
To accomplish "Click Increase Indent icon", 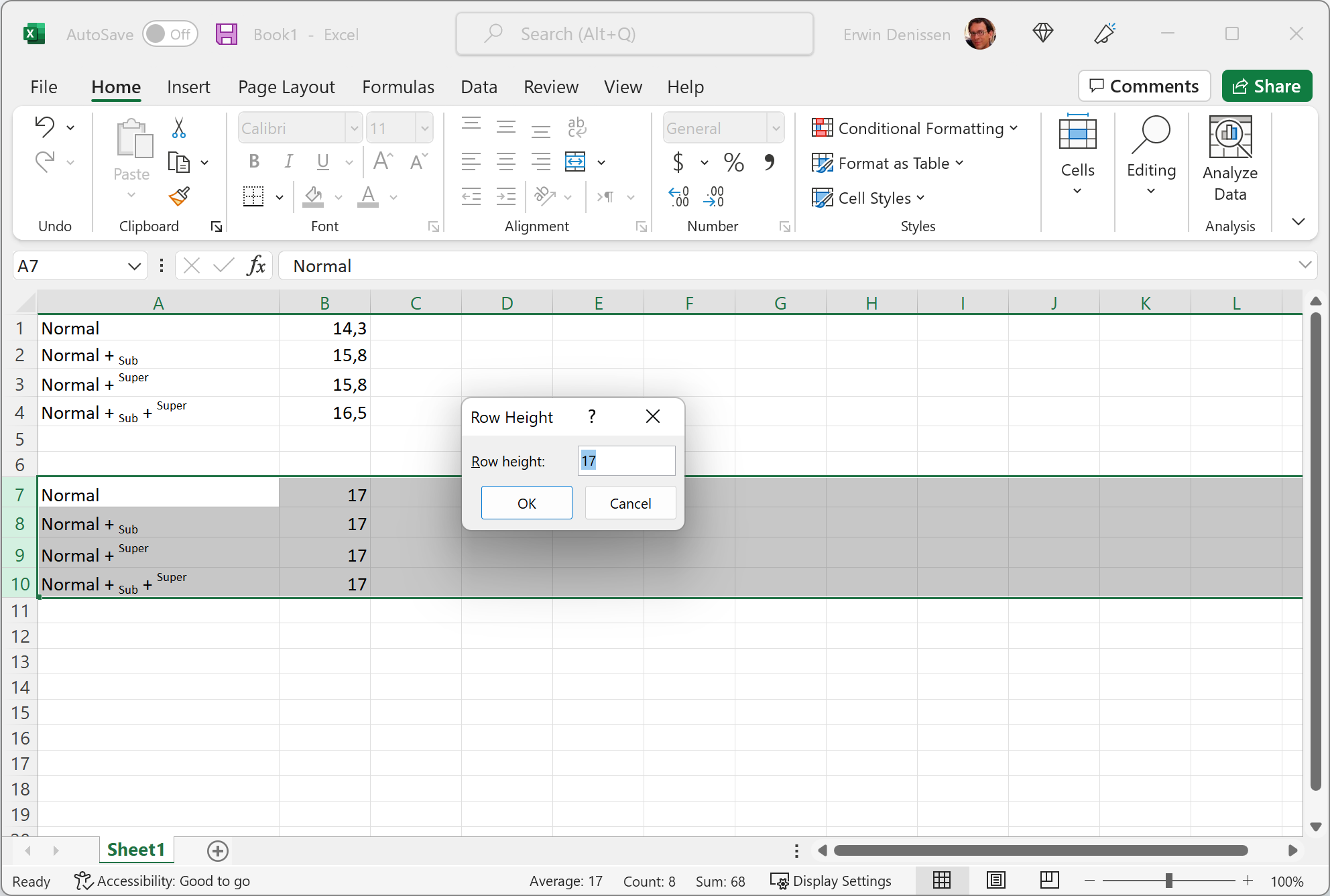I will [506, 196].
